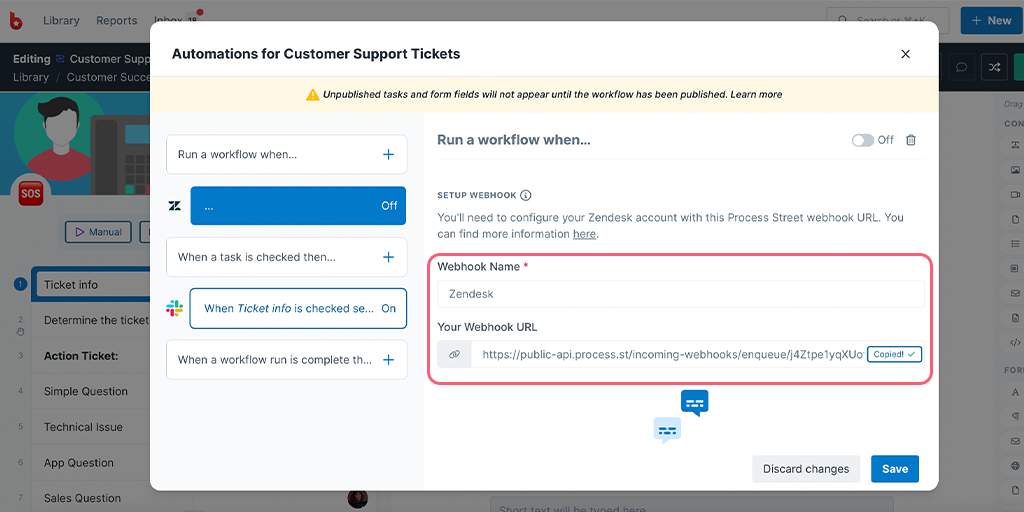Click the Setup Webhook info icon
This screenshot has height=512, width=1024.
[526, 195]
